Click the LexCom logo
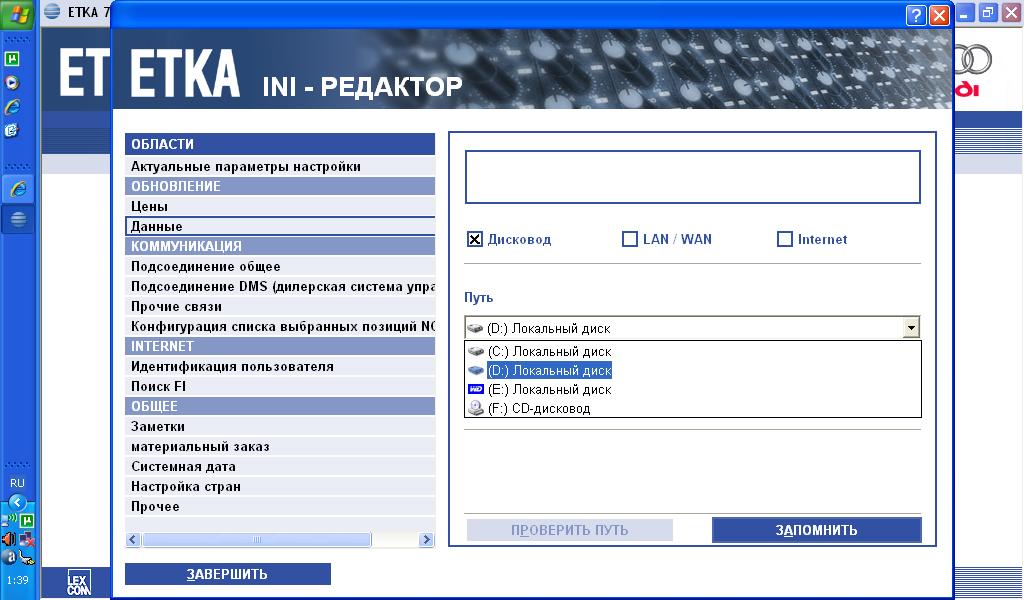Image resolution: width=1024 pixels, height=600 pixels. (x=79, y=583)
